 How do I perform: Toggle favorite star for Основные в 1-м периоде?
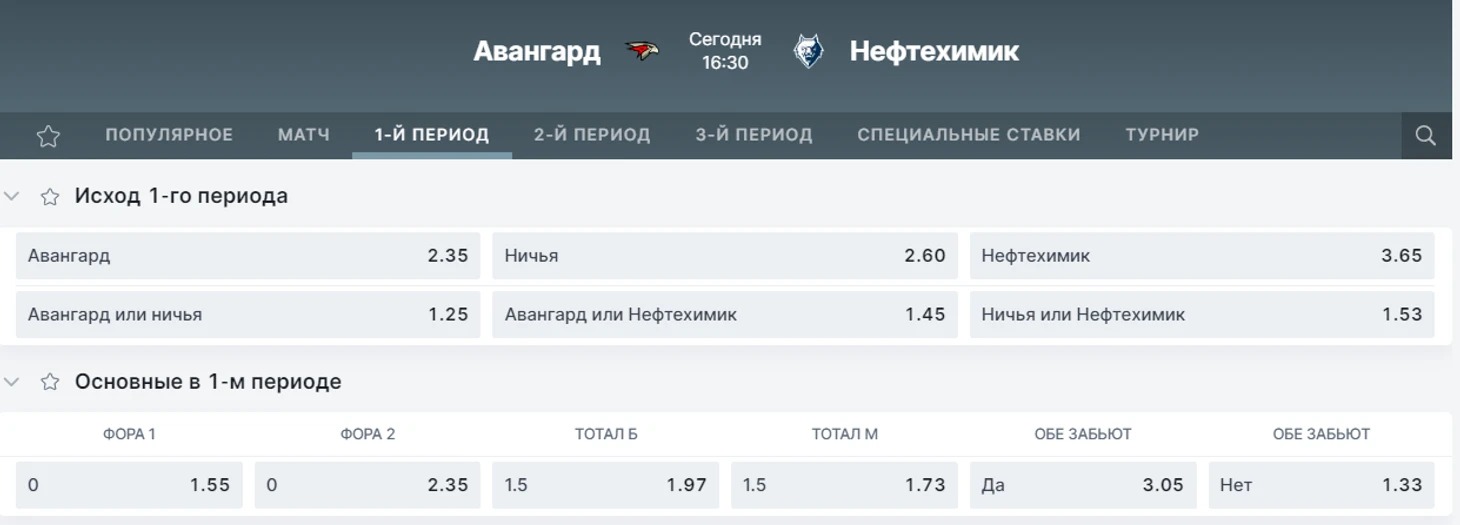(50, 382)
